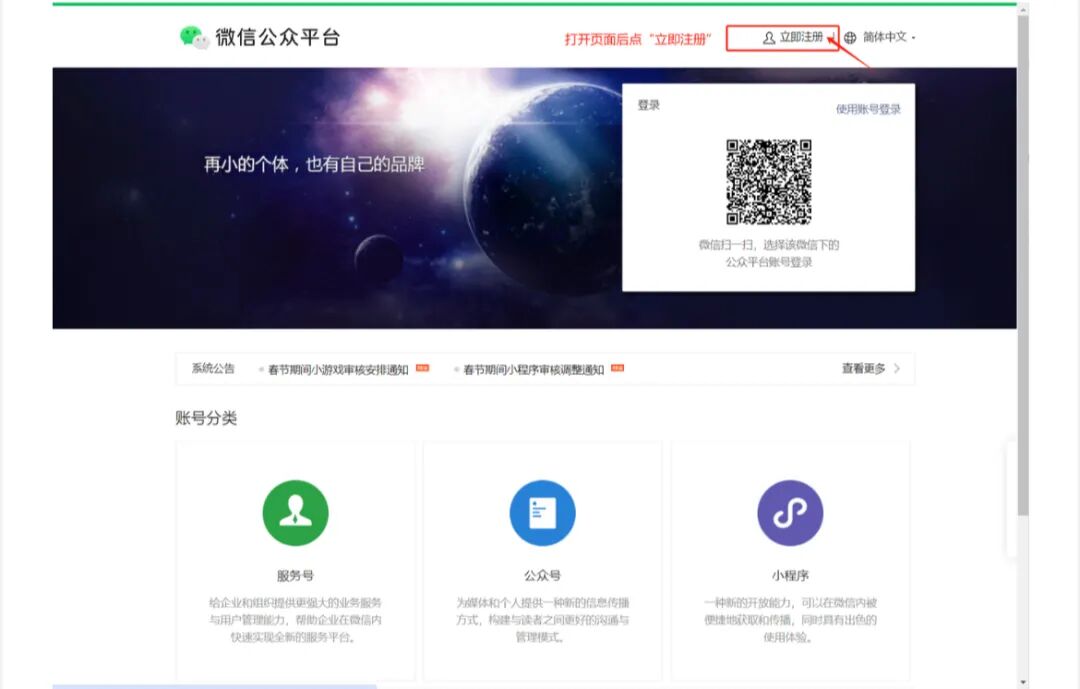Click the 账号分类 section heading
1080x689 pixels.
[206, 418]
